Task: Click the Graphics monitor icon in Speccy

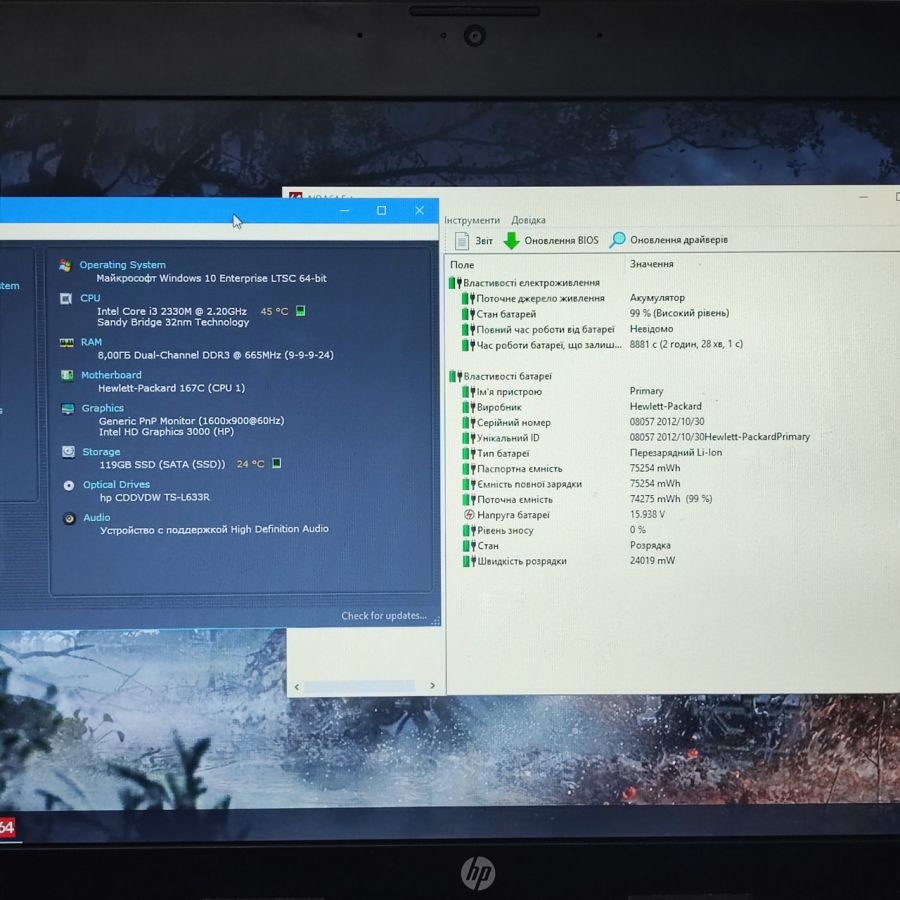Action: coord(68,409)
